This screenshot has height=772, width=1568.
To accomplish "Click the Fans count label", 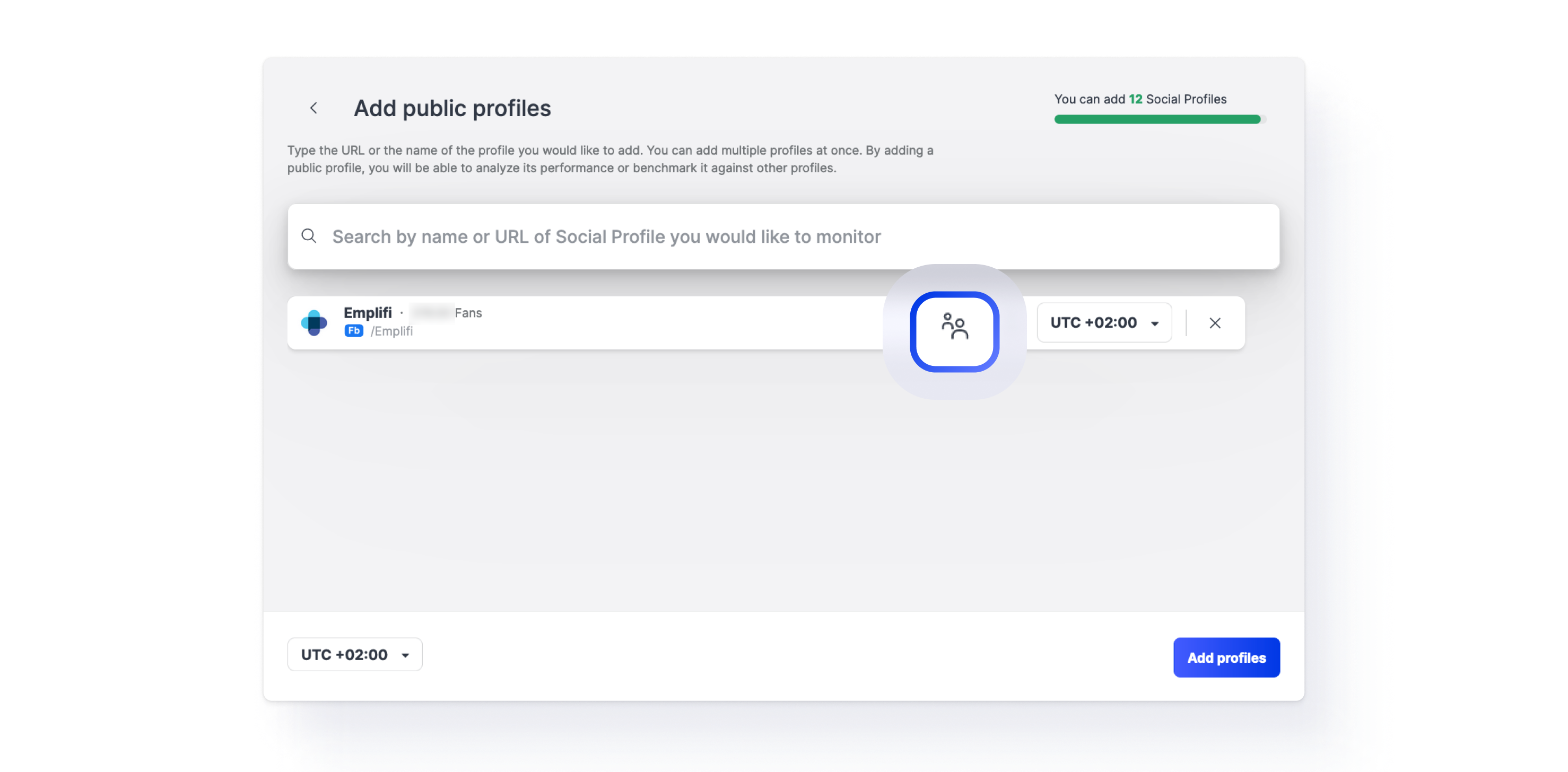I will pos(468,313).
